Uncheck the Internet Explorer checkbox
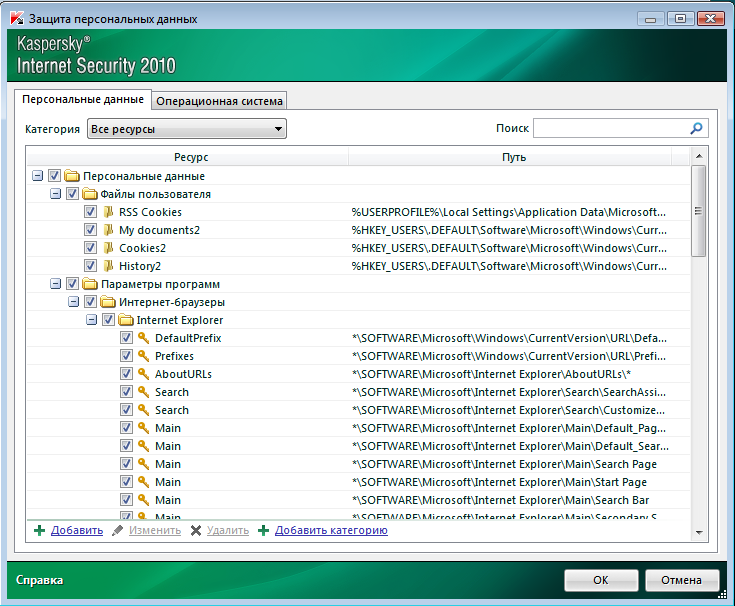This screenshot has height=606, width=735. 108,320
